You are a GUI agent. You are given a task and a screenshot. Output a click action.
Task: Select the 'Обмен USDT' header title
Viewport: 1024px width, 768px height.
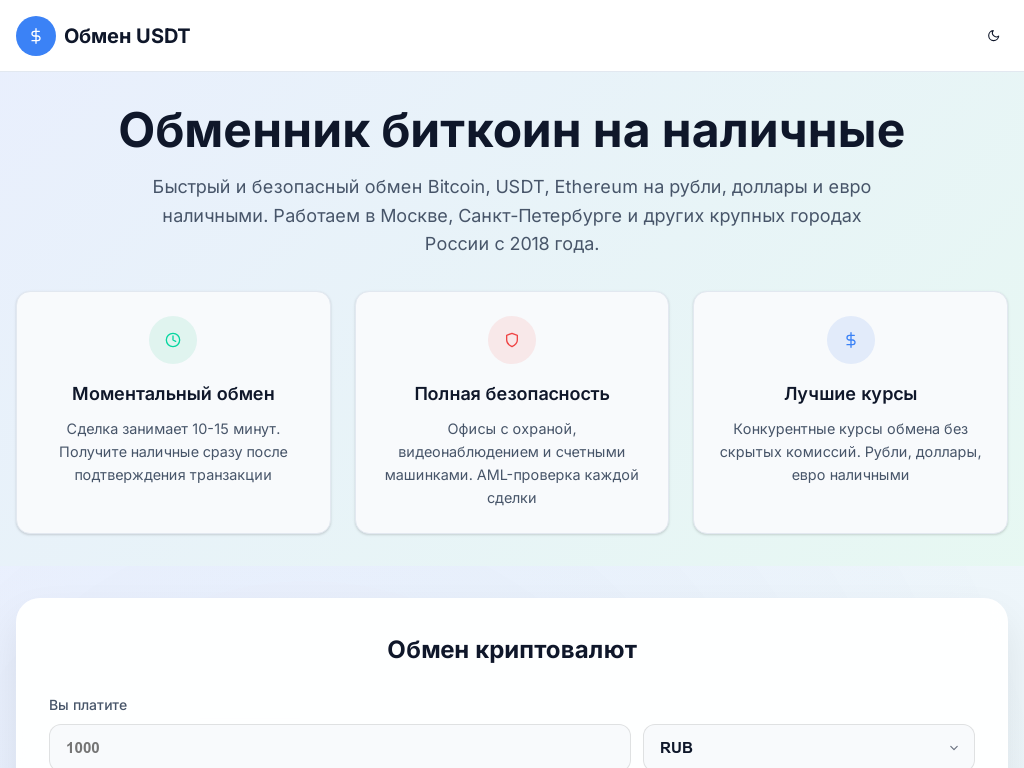click(x=127, y=36)
